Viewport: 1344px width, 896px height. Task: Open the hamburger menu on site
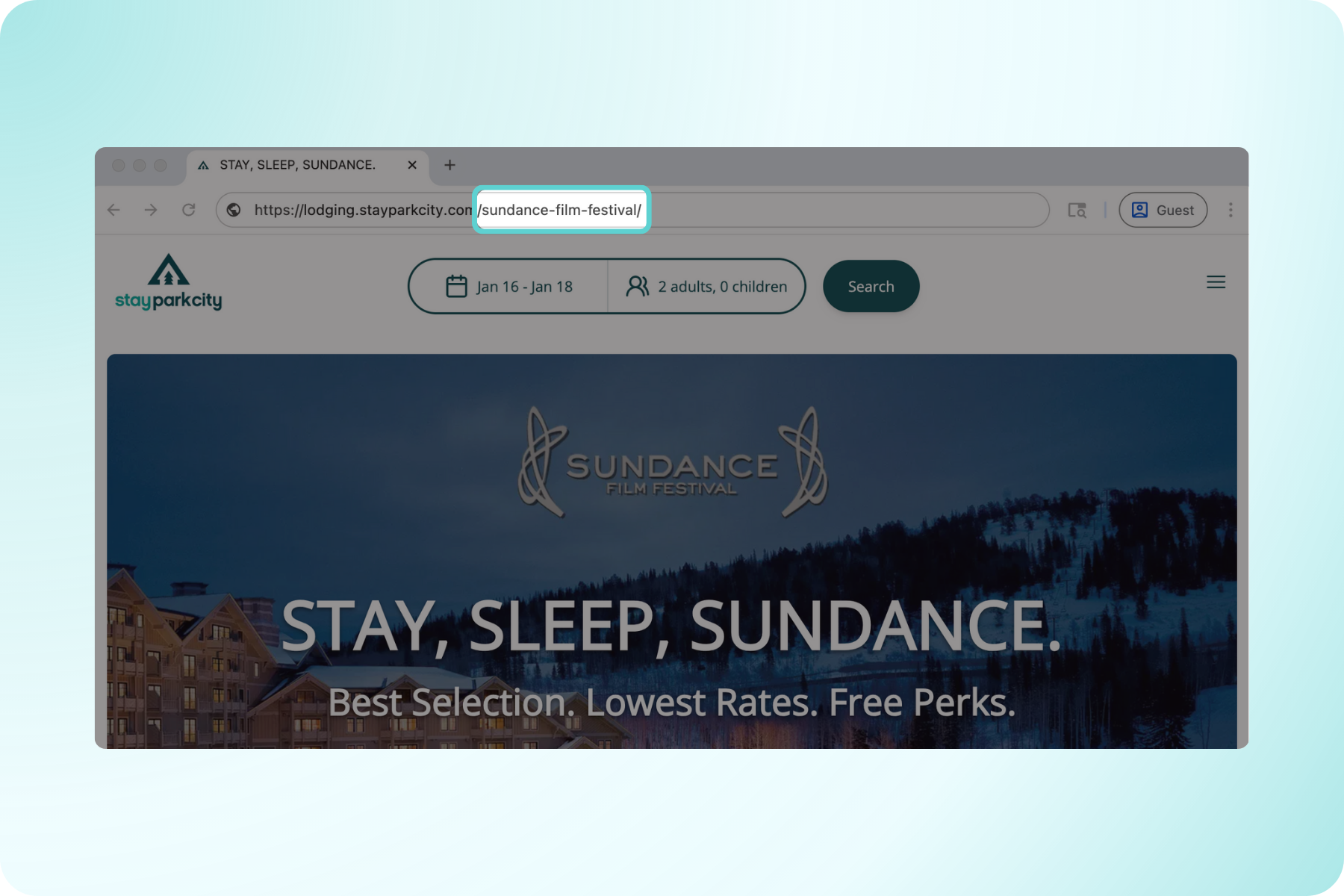click(1216, 282)
